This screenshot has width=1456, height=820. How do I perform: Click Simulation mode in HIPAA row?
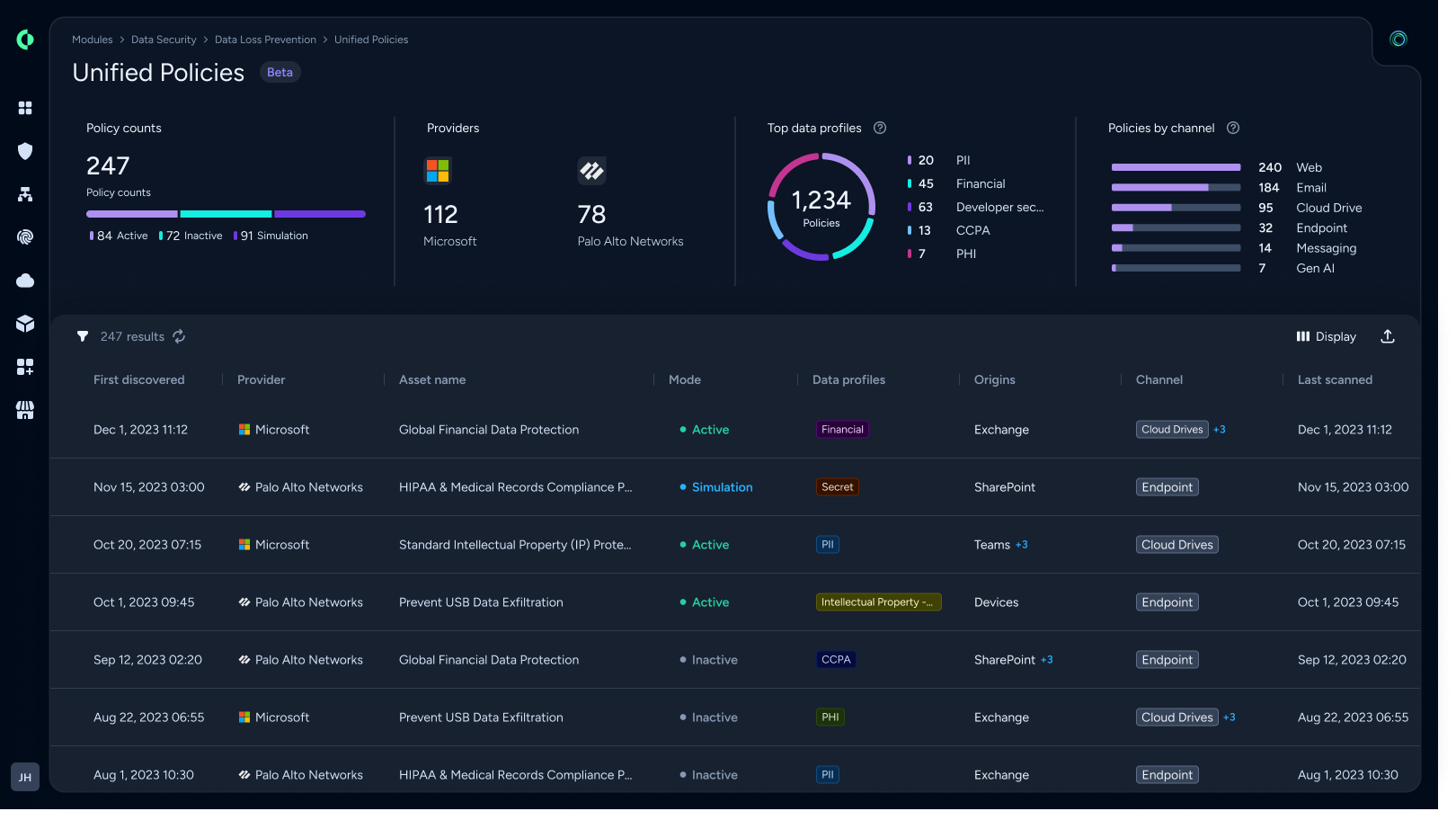tap(725, 493)
